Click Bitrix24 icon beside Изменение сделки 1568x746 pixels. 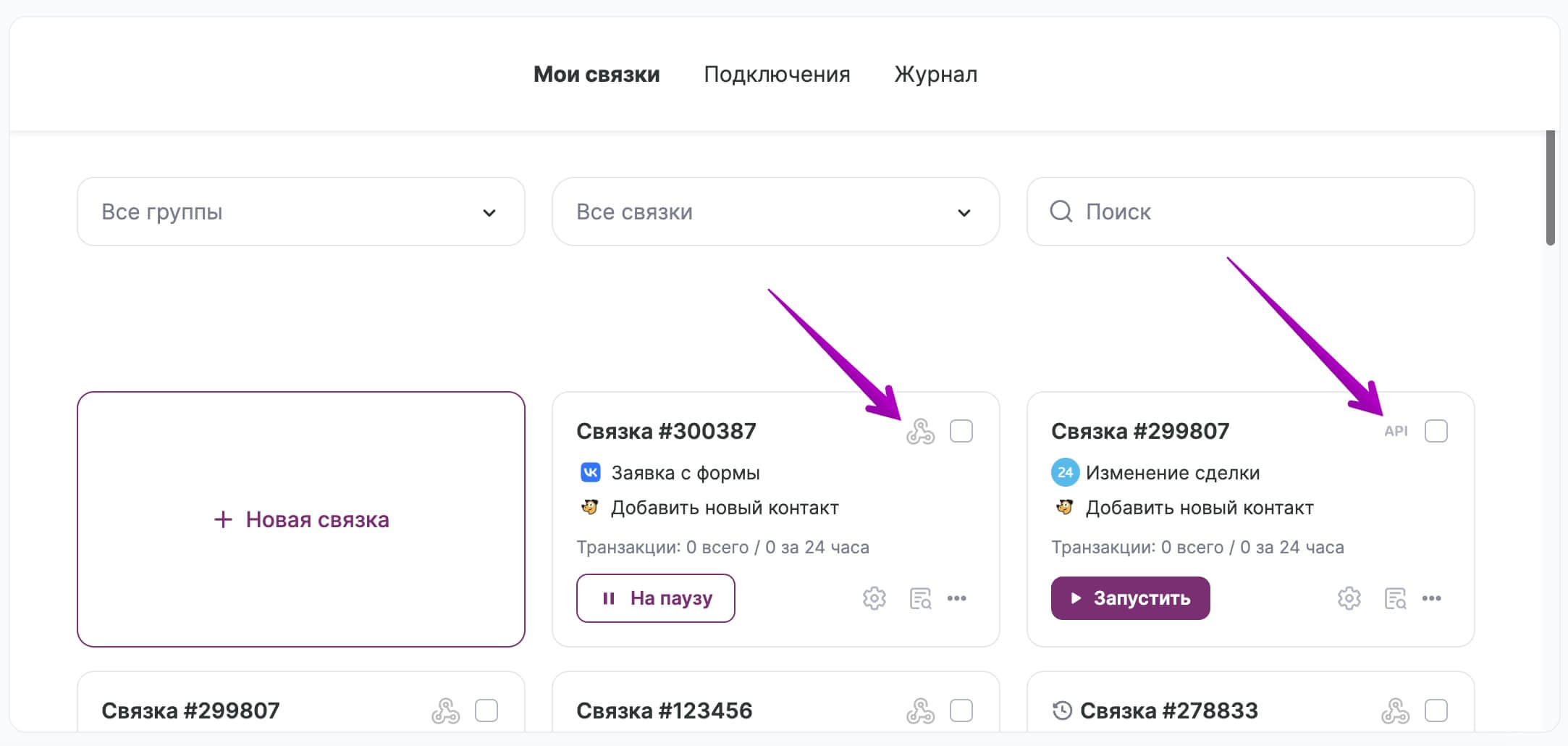pos(1065,472)
